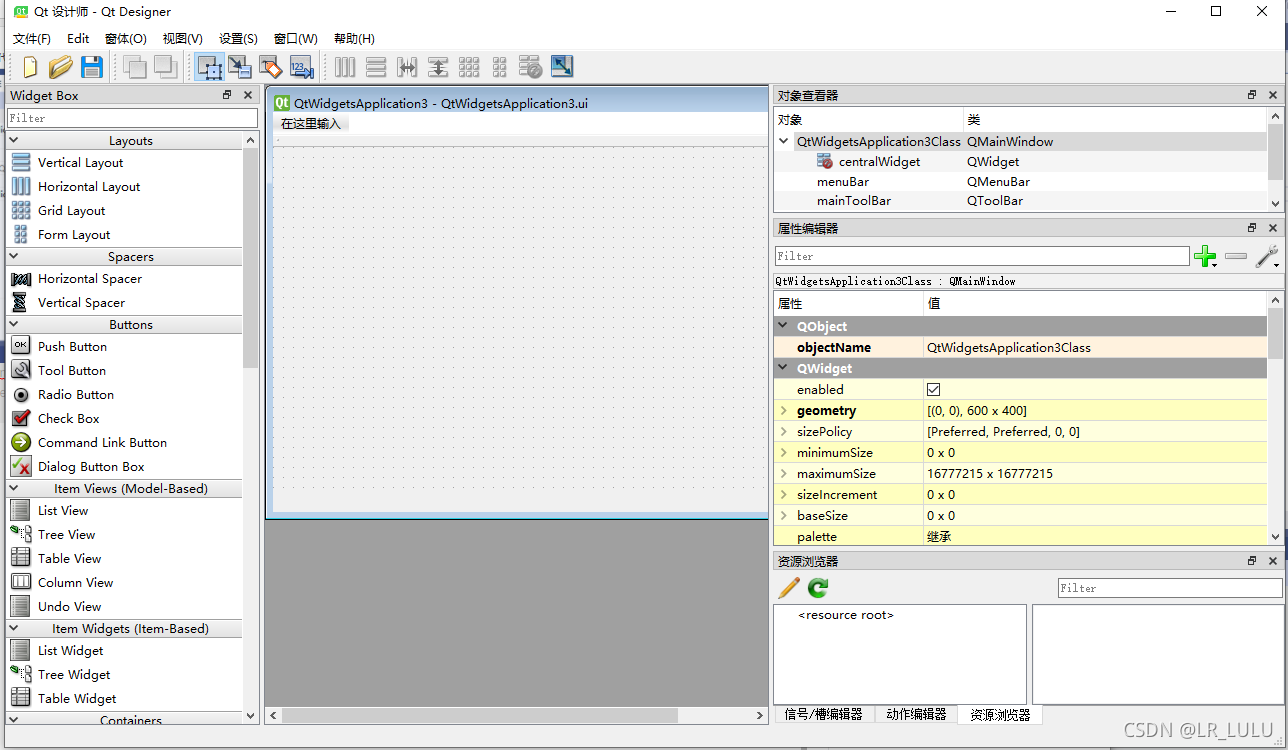Expand the minimumSize property row
This screenshot has height=750, width=1288.
point(784,453)
